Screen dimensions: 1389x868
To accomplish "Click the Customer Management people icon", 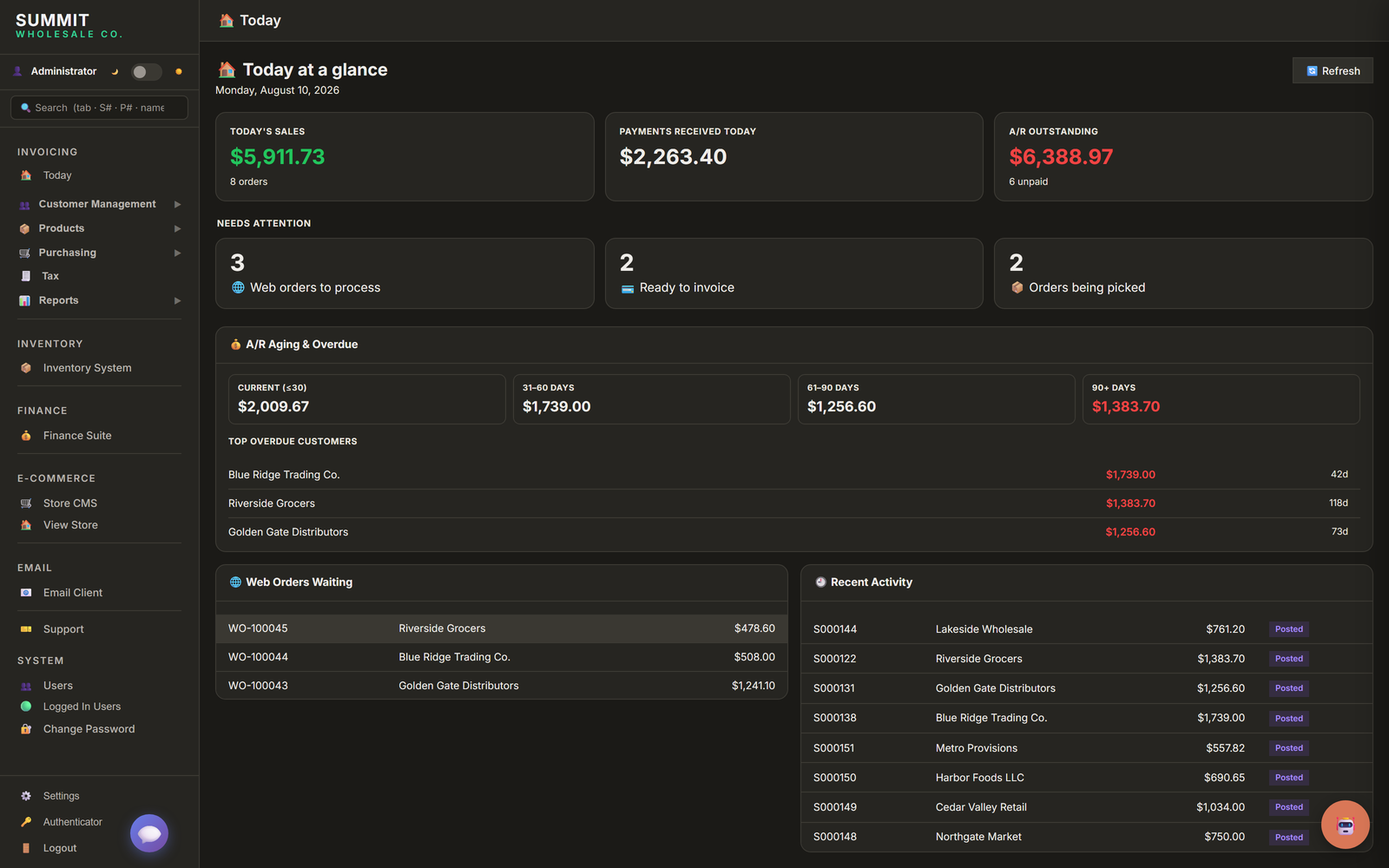I will 24,205.
